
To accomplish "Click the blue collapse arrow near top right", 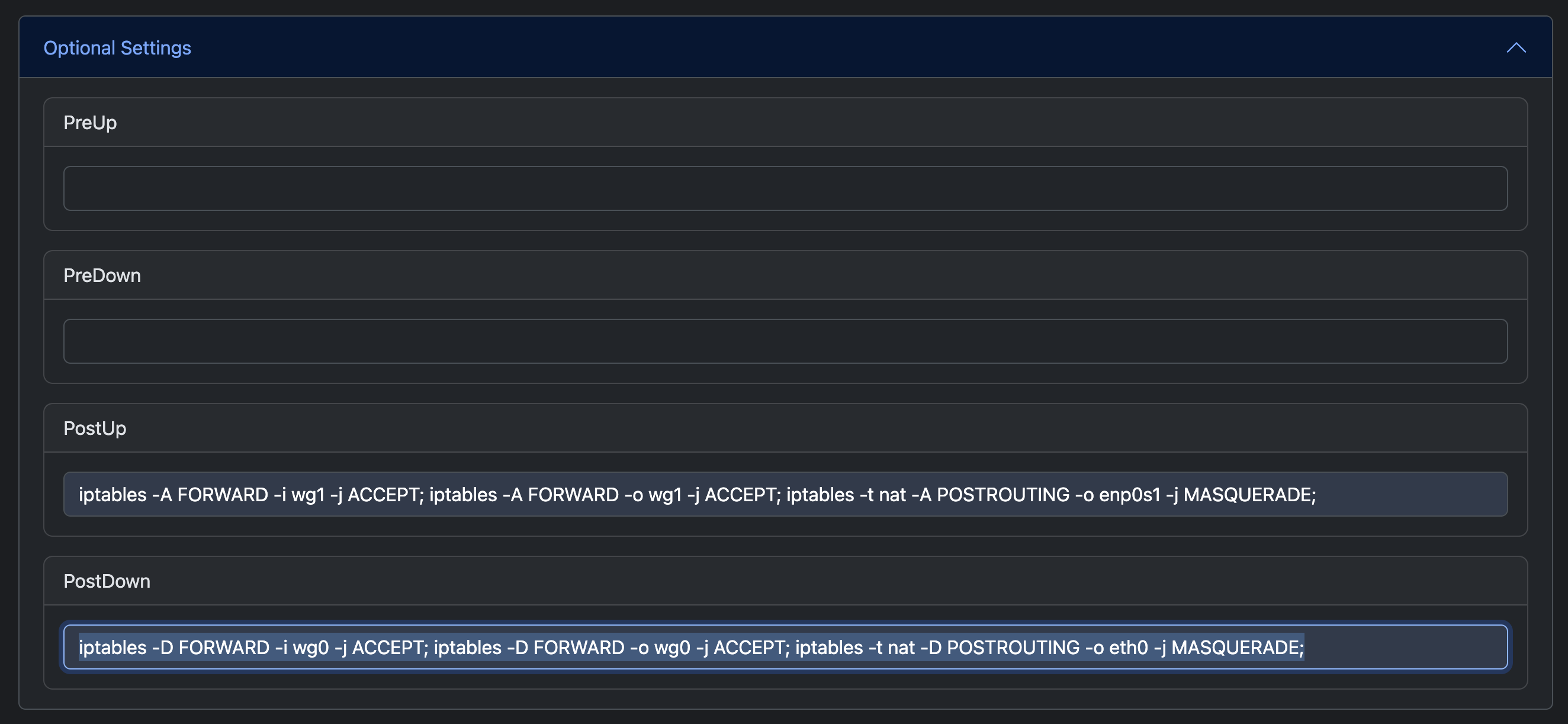I will point(1516,47).
